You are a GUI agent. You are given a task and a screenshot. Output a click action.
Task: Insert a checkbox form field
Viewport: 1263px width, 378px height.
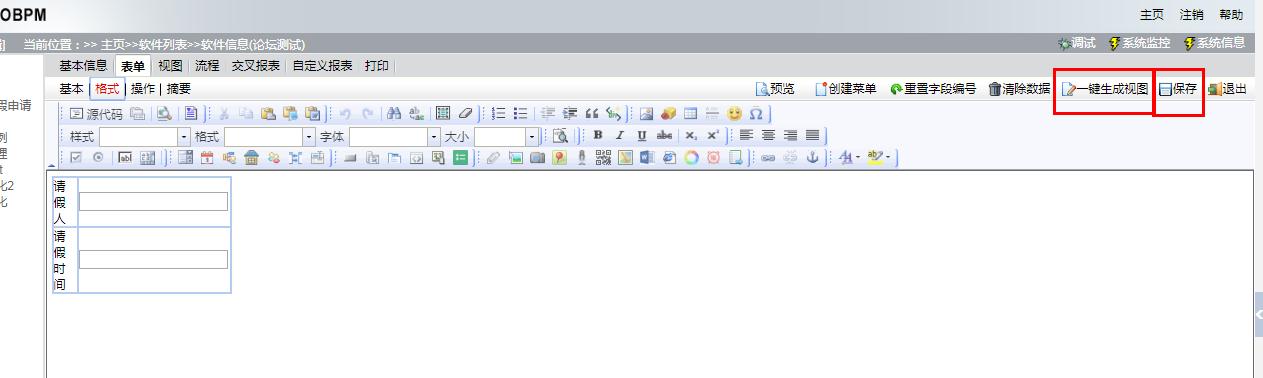pyautogui.click(x=76, y=157)
